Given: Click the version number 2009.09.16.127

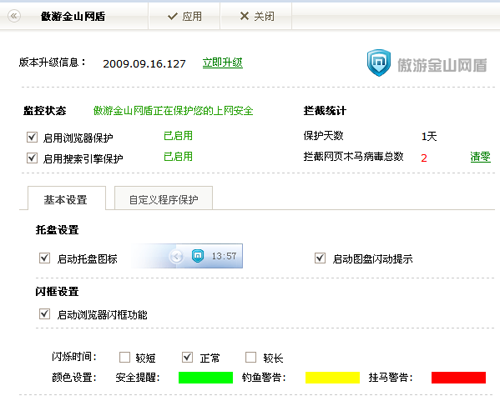Looking at the screenshot, I should [x=144, y=64].
